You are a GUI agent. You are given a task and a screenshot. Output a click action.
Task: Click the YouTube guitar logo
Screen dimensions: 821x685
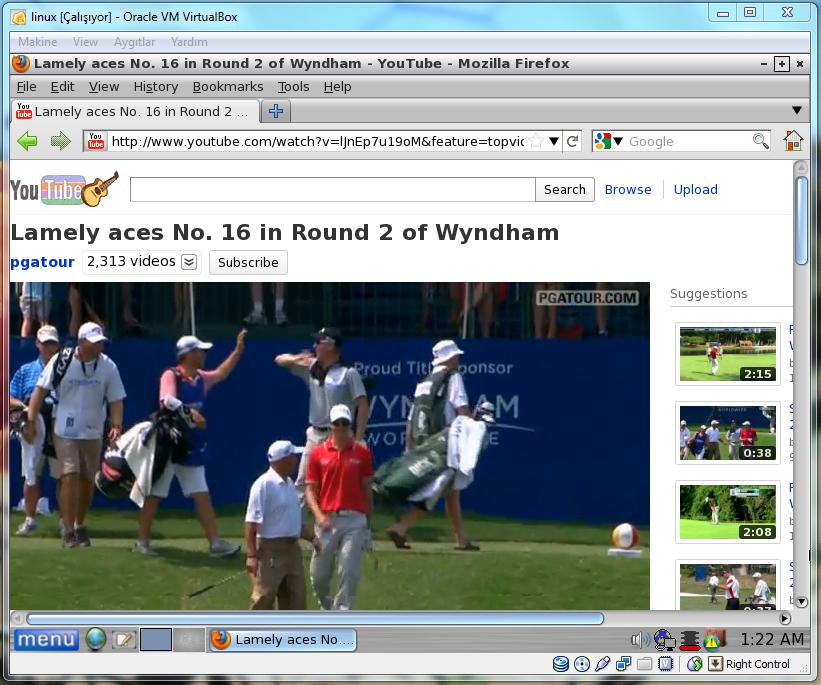[x=64, y=189]
